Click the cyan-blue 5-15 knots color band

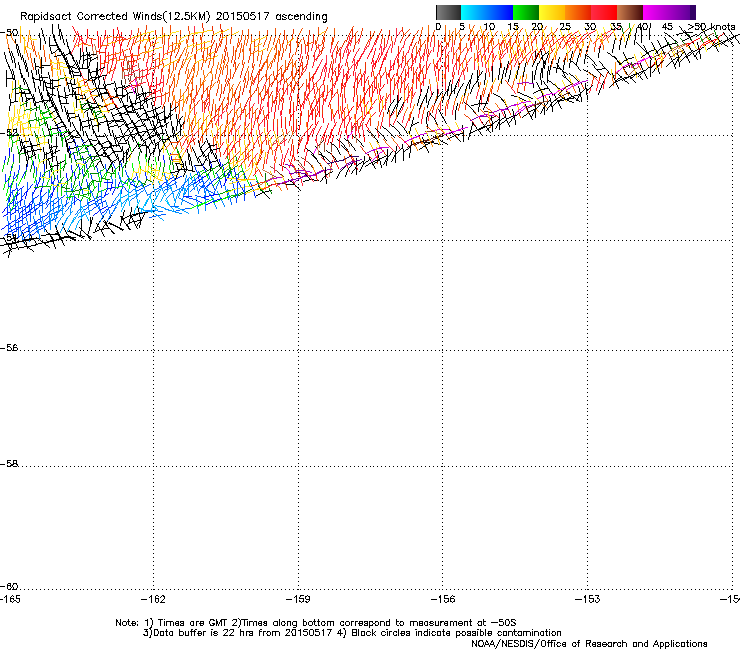tap(487, 12)
